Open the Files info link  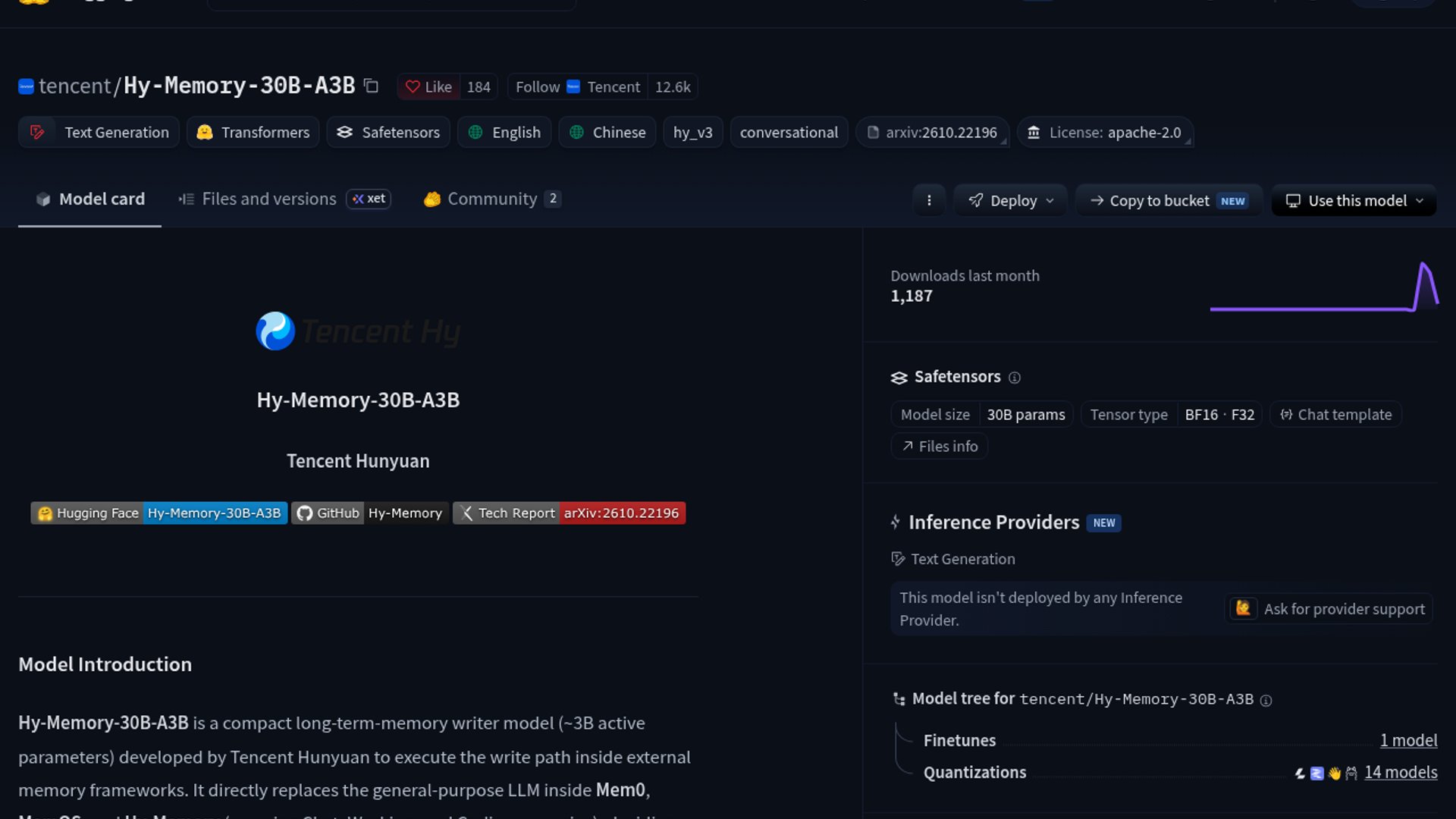(x=939, y=447)
